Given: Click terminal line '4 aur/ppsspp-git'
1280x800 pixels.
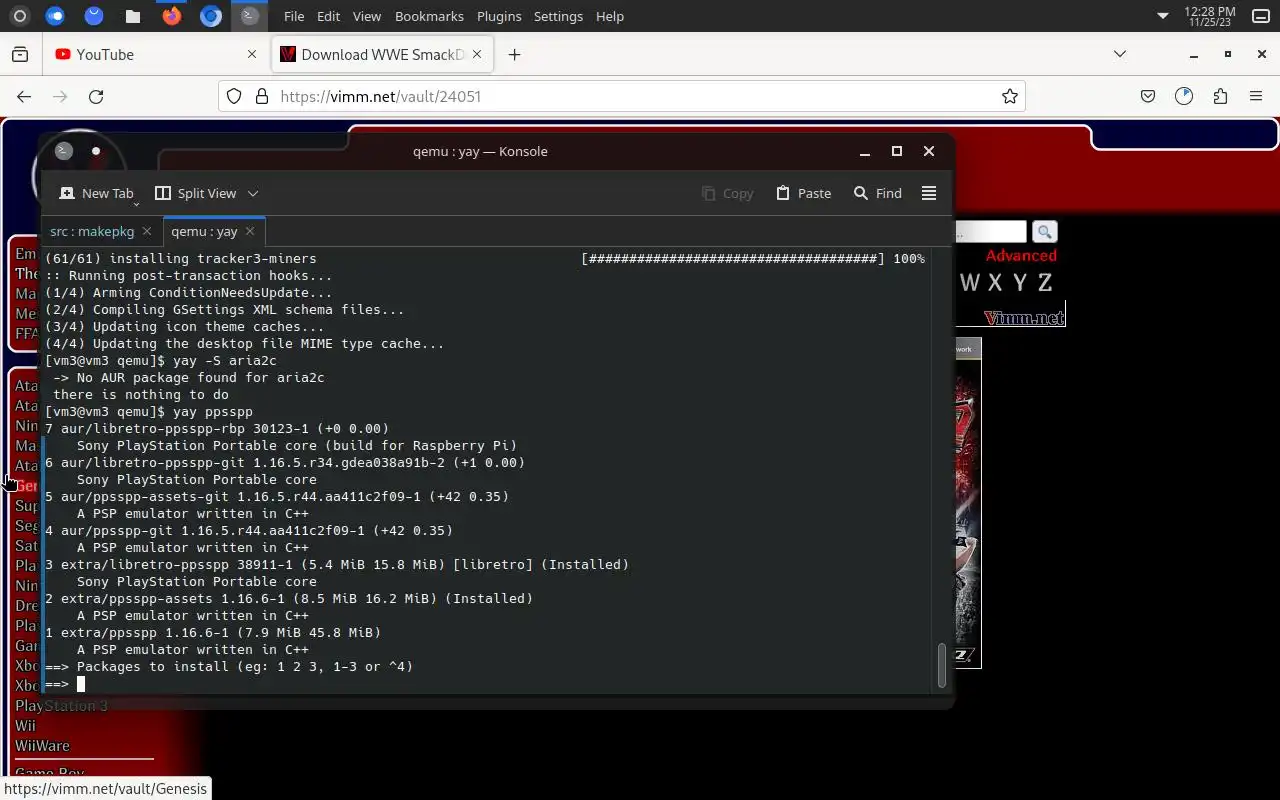Looking at the screenshot, I should point(249,530).
